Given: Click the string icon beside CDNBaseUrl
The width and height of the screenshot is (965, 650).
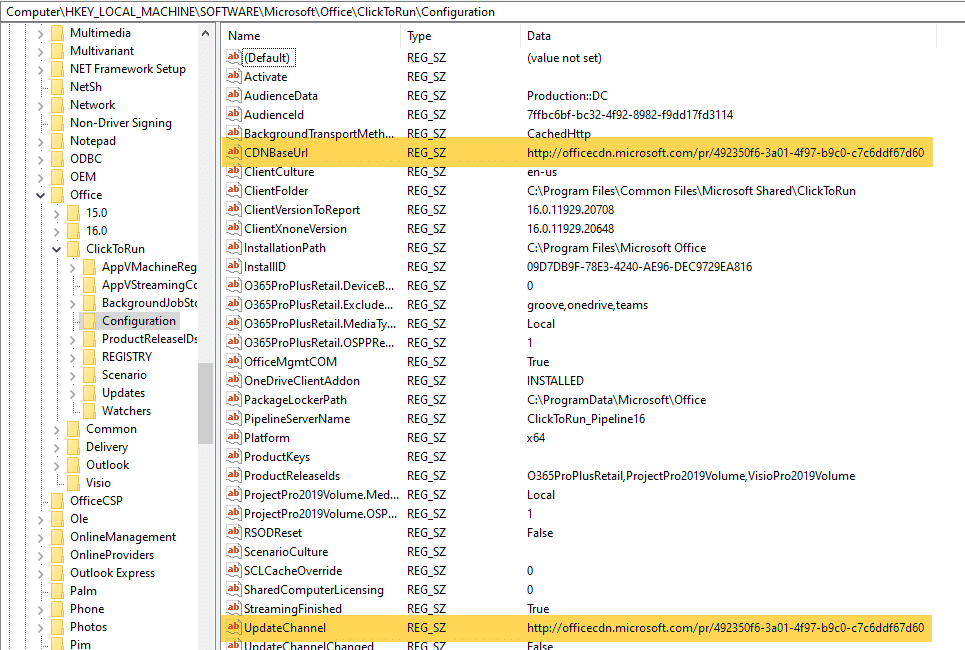Looking at the screenshot, I should pyautogui.click(x=234, y=153).
